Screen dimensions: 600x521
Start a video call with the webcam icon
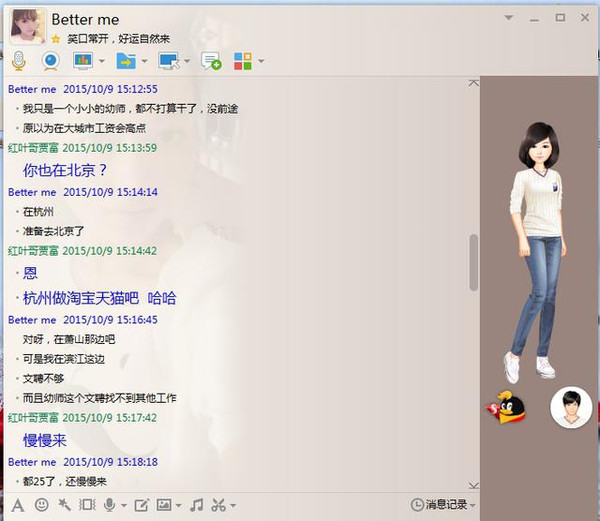(x=50, y=61)
